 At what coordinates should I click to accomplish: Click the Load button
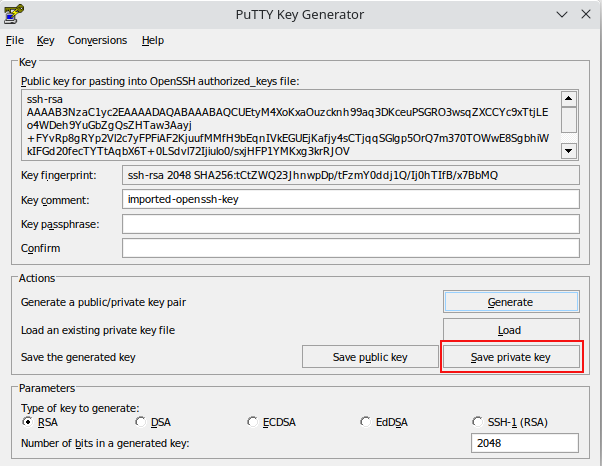tap(511, 330)
